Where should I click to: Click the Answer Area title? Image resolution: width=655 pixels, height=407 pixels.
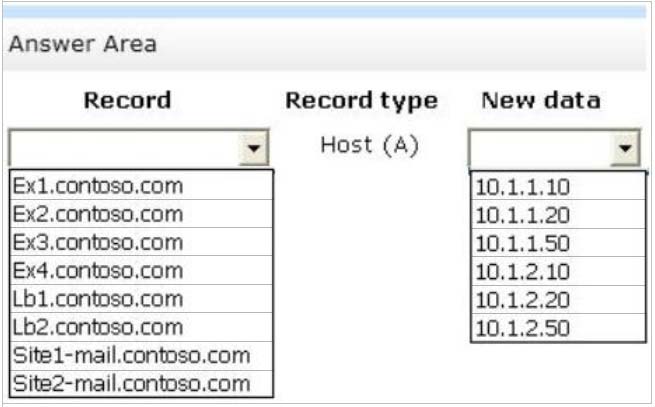(x=83, y=44)
